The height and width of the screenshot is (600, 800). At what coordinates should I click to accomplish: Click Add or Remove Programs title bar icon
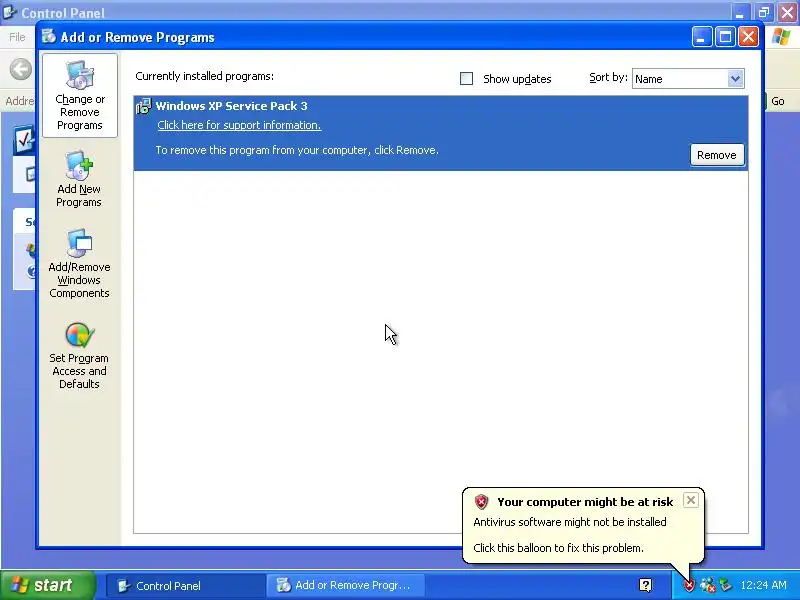point(49,37)
